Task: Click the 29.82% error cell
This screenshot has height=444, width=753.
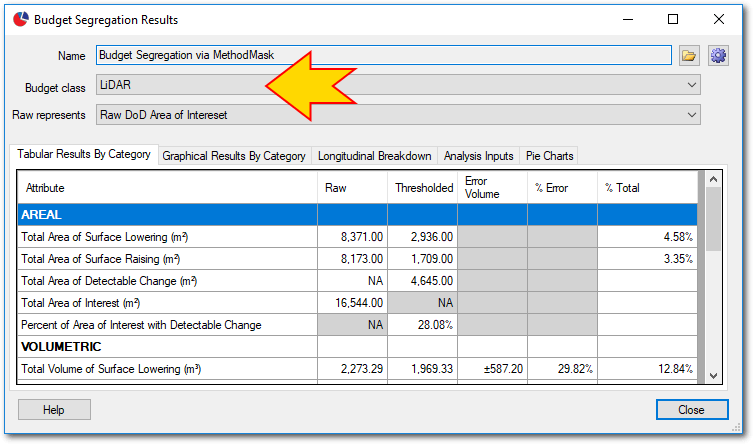Action: pos(562,369)
